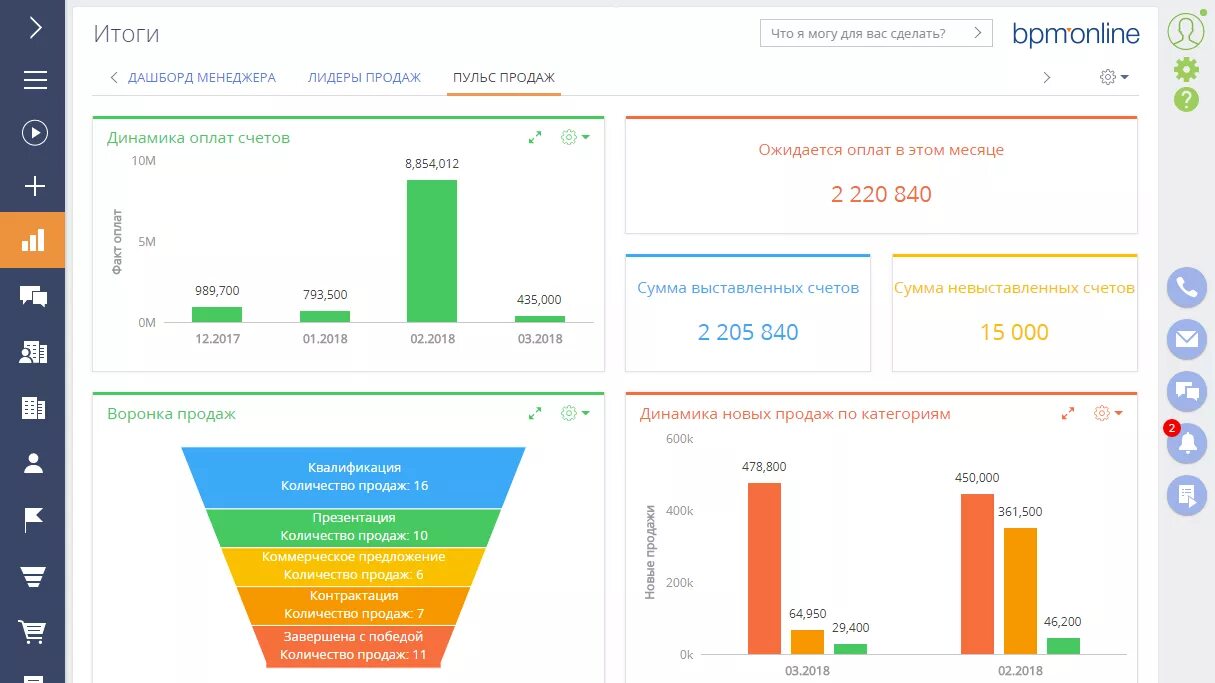Screen dimensions: 1215x683
Task: Select Коммерческое предложение funnel stage
Action: 354,566
